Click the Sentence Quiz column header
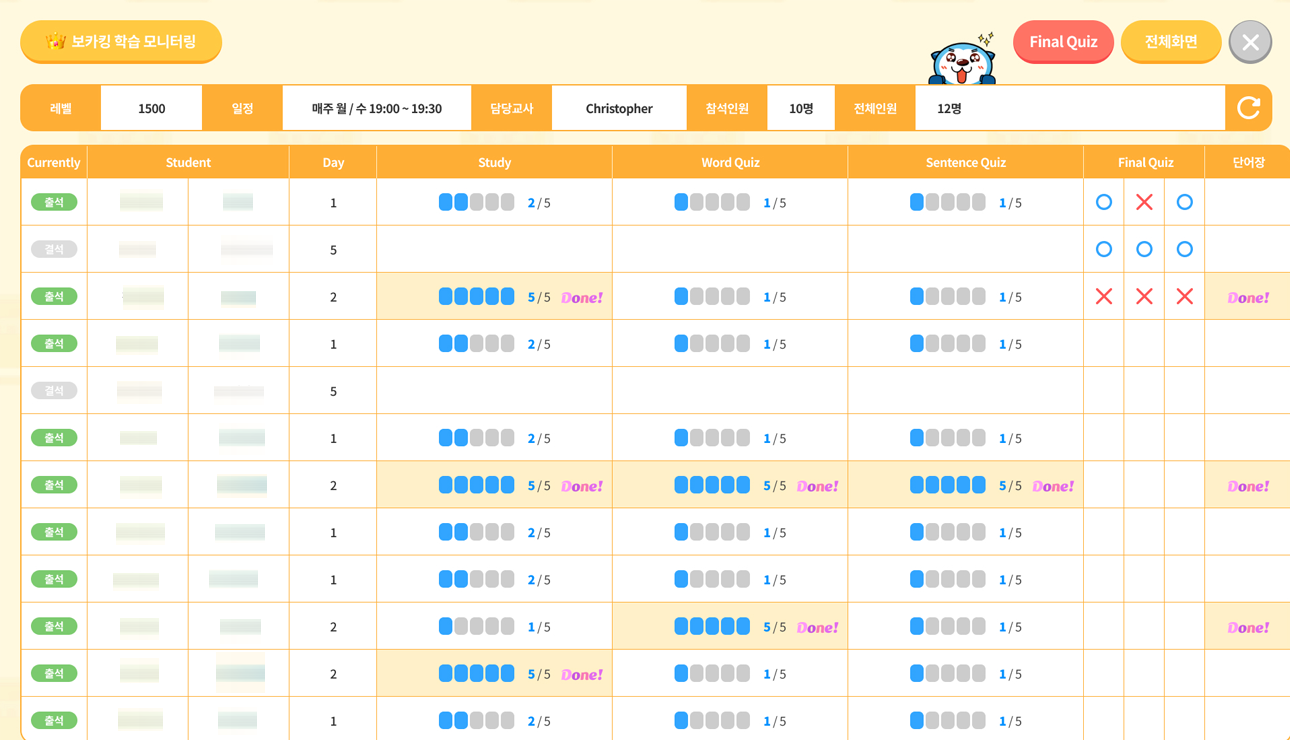Viewport: 1290px width, 740px height. [965, 162]
